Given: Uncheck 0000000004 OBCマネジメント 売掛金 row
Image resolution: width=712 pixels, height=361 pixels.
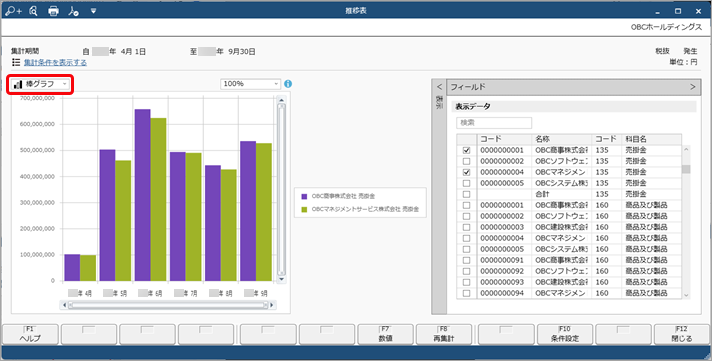Looking at the screenshot, I should click(466, 173).
